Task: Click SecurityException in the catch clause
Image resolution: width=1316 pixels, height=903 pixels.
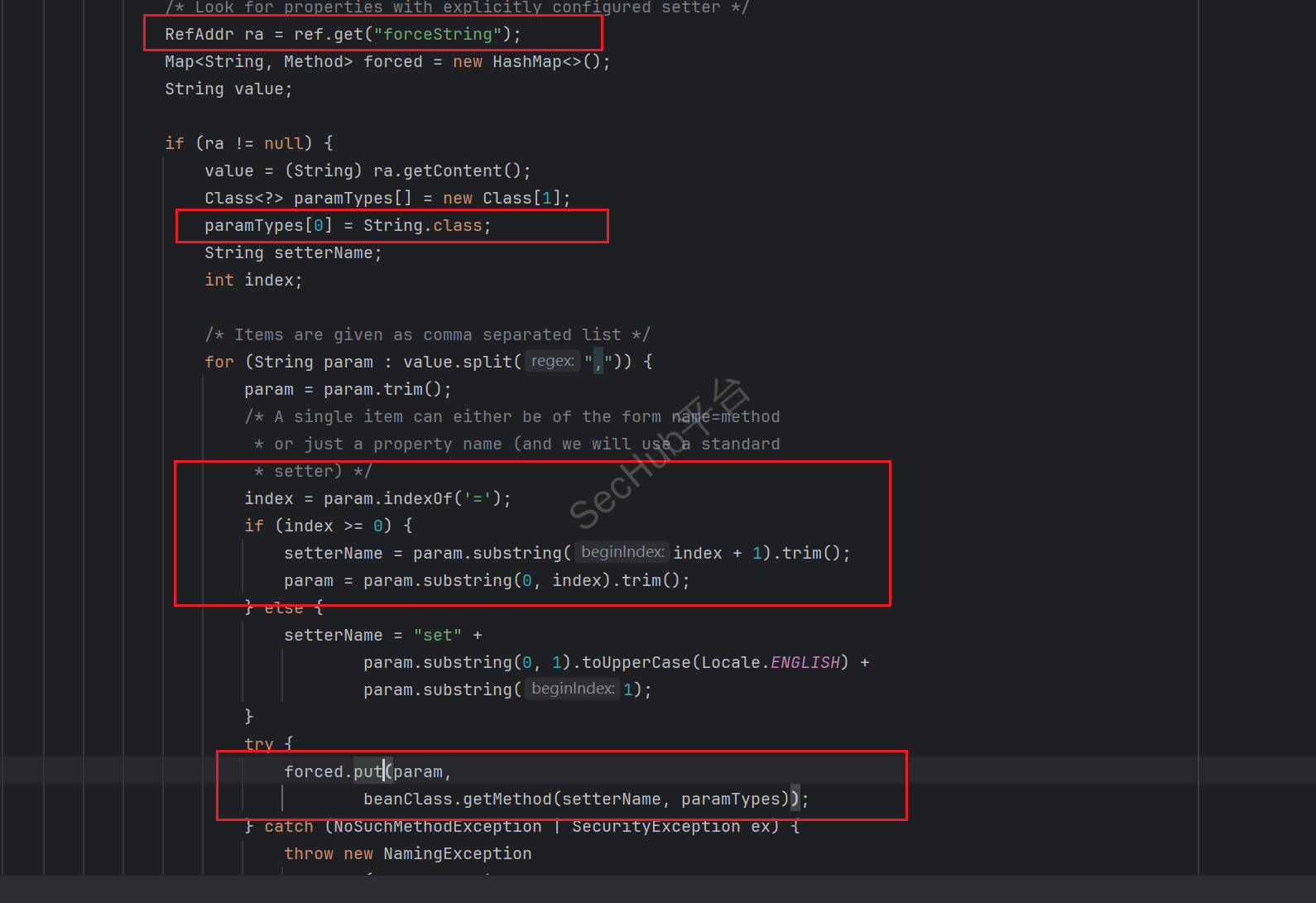Action: pos(656,826)
